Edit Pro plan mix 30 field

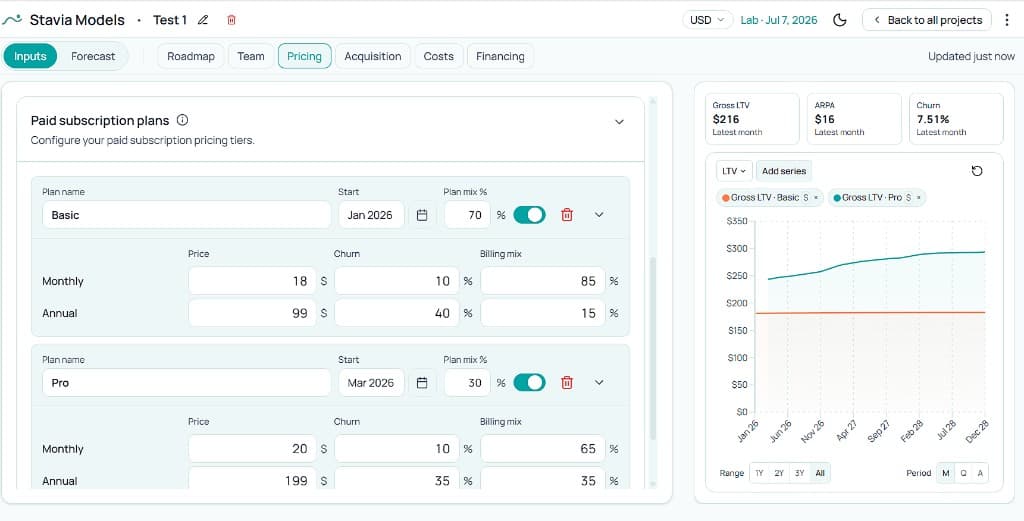point(468,383)
